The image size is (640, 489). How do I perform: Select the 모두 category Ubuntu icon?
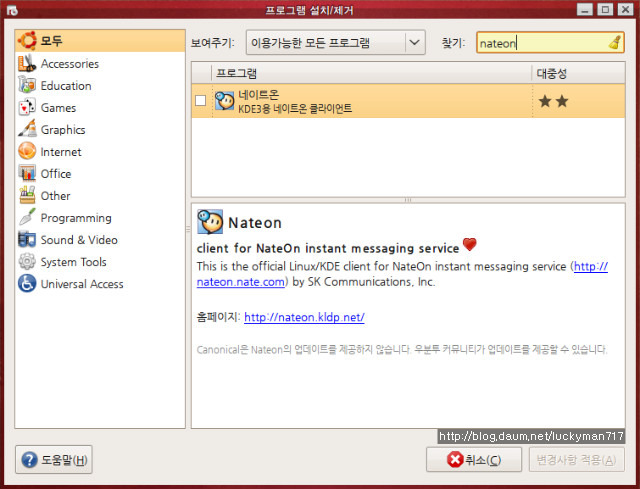tap(27, 40)
